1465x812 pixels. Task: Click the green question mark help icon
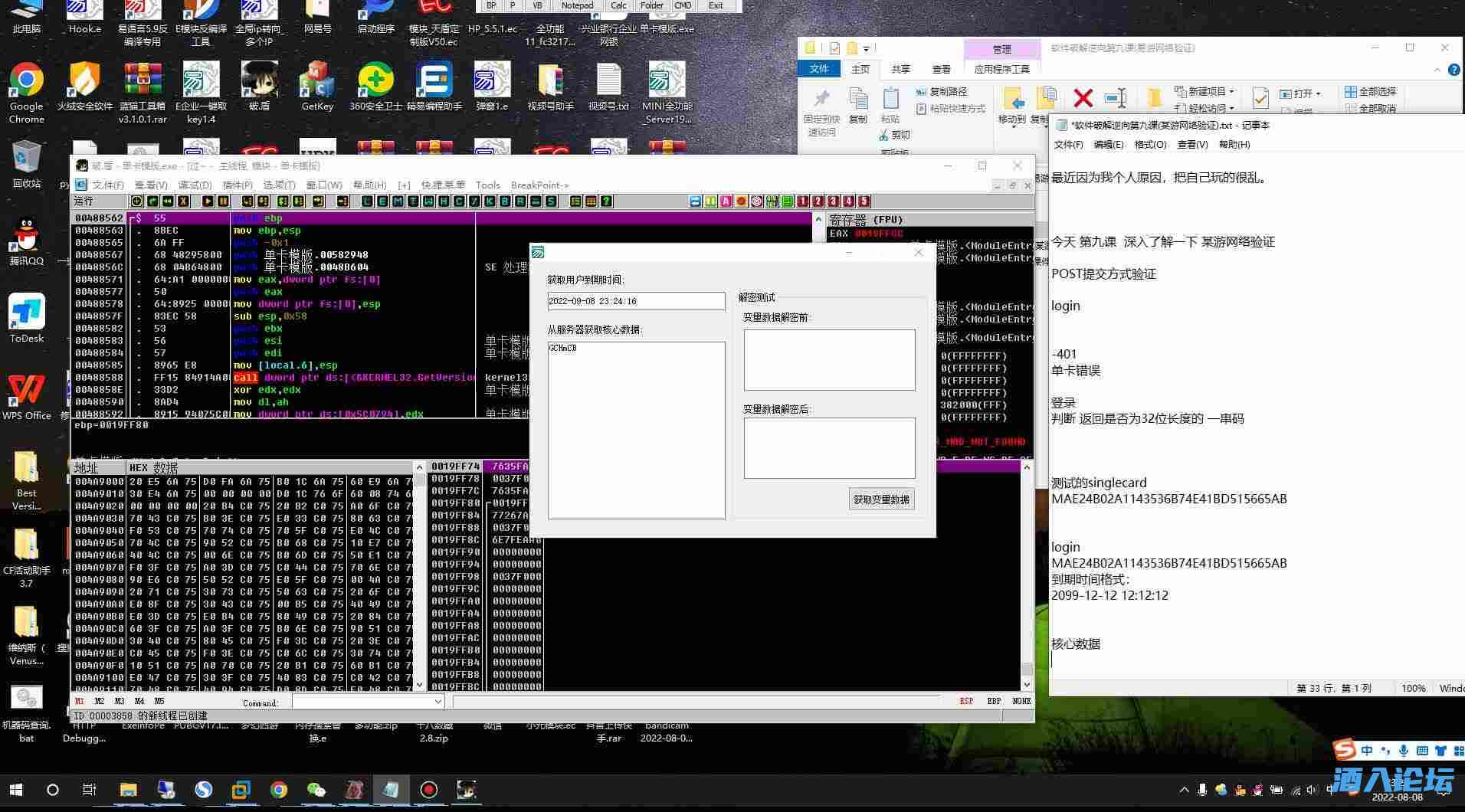[606, 201]
